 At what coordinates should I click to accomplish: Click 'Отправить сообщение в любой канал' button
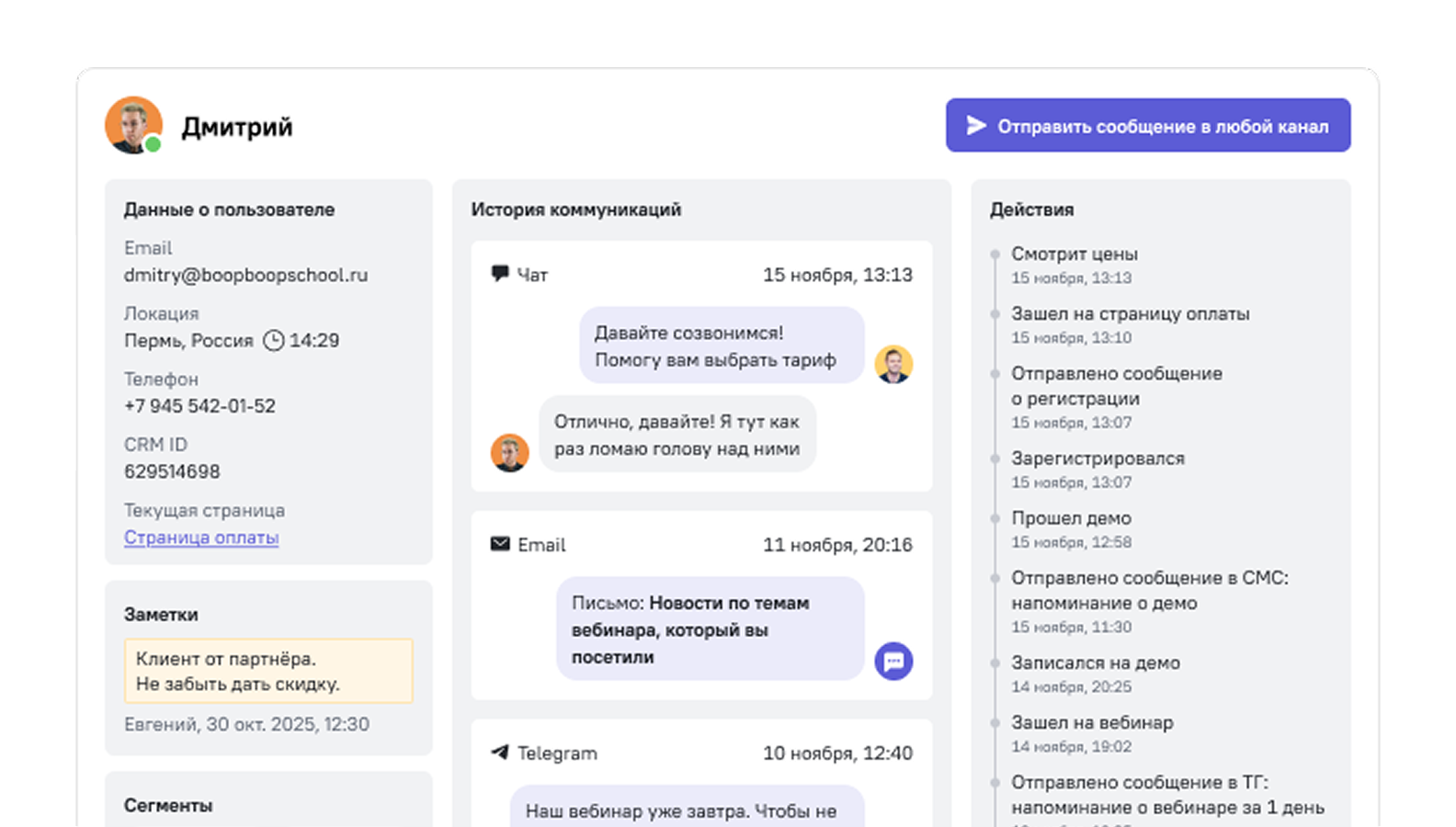pos(1148,125)
